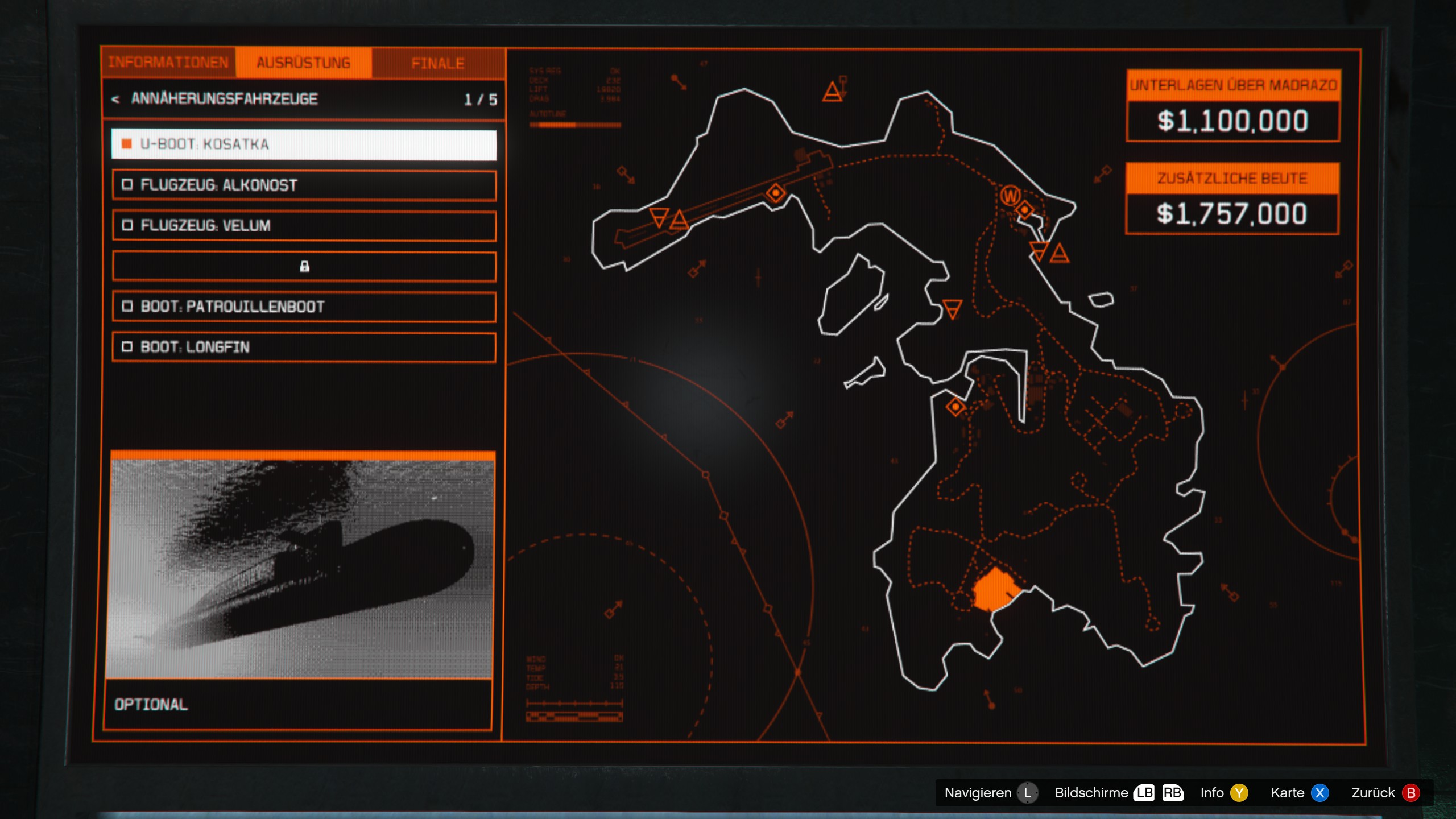This screenshot has width=1456, height=819.
Task: Click the W marker icon on map
Action: pos(1010,196)
